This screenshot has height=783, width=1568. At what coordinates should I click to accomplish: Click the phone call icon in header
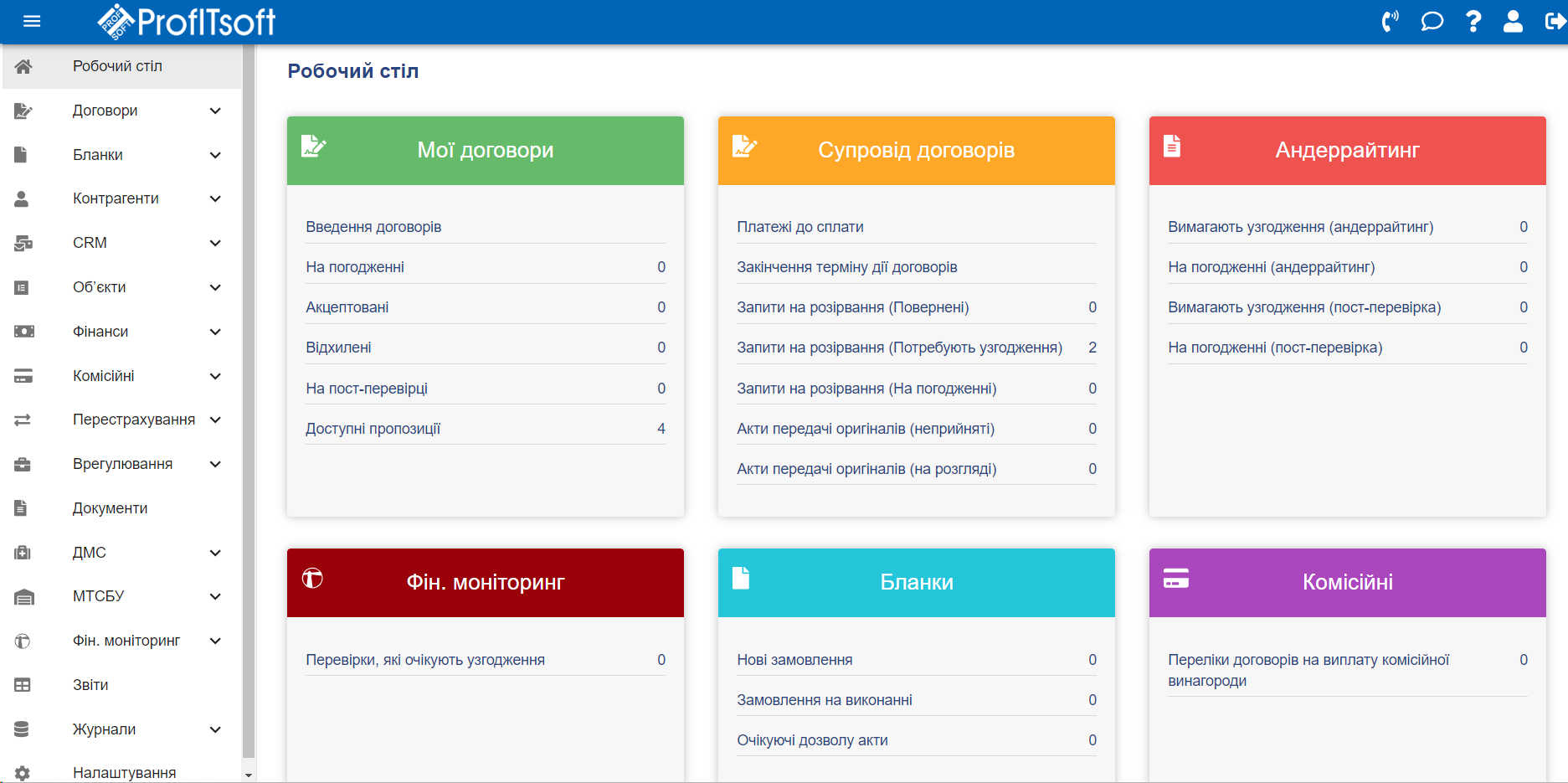[1390, 22]
